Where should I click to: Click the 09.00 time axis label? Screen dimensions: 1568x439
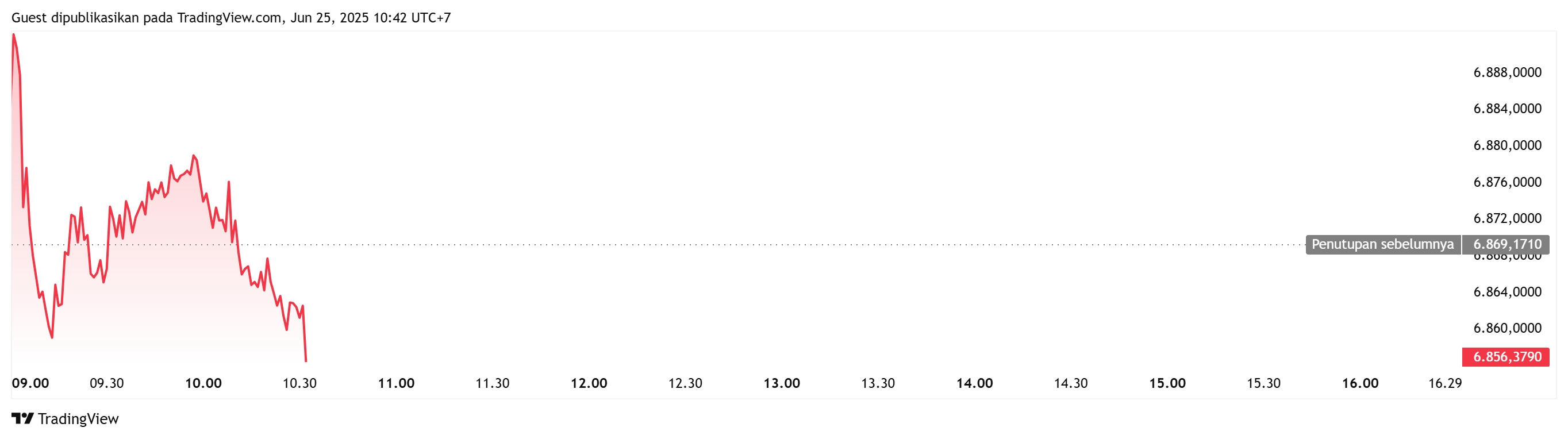click(30, 383)
